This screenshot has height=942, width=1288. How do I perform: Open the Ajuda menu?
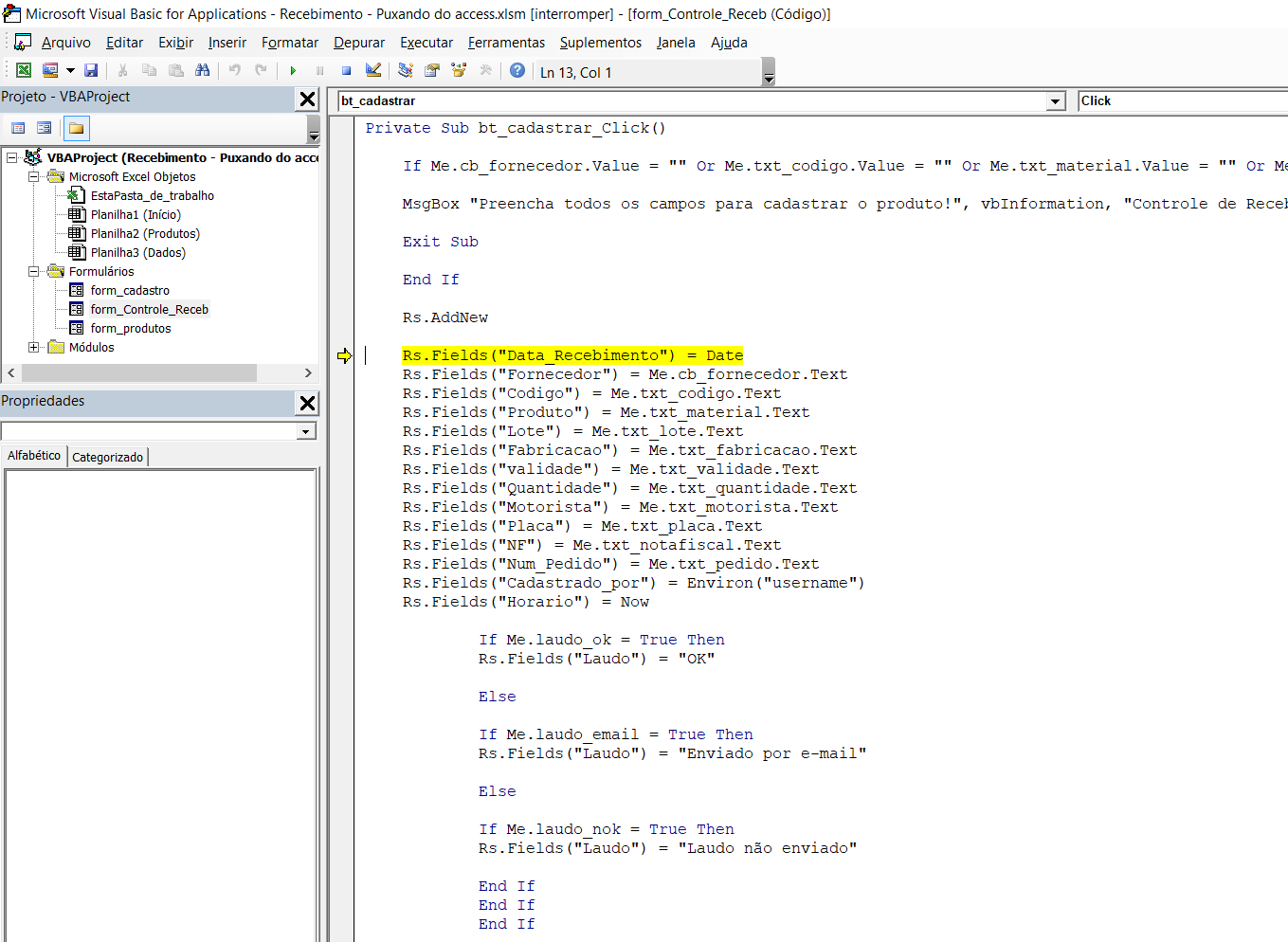(729, 43)
